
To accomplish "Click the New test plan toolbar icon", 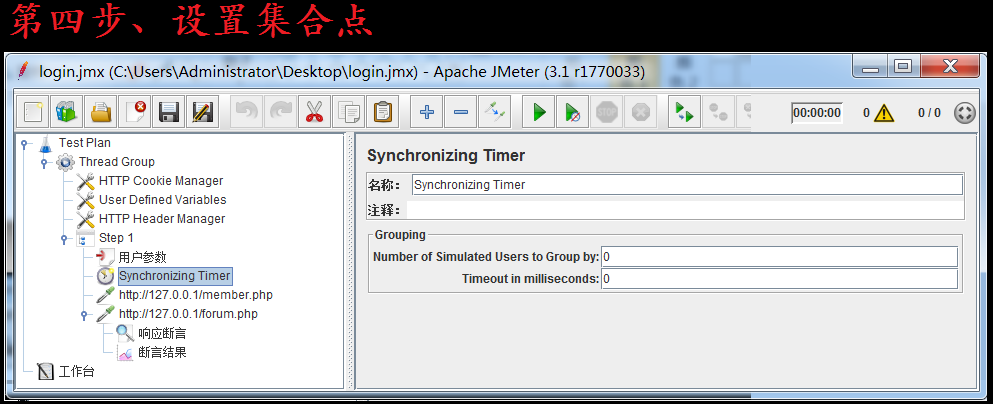I will [32, 113].
